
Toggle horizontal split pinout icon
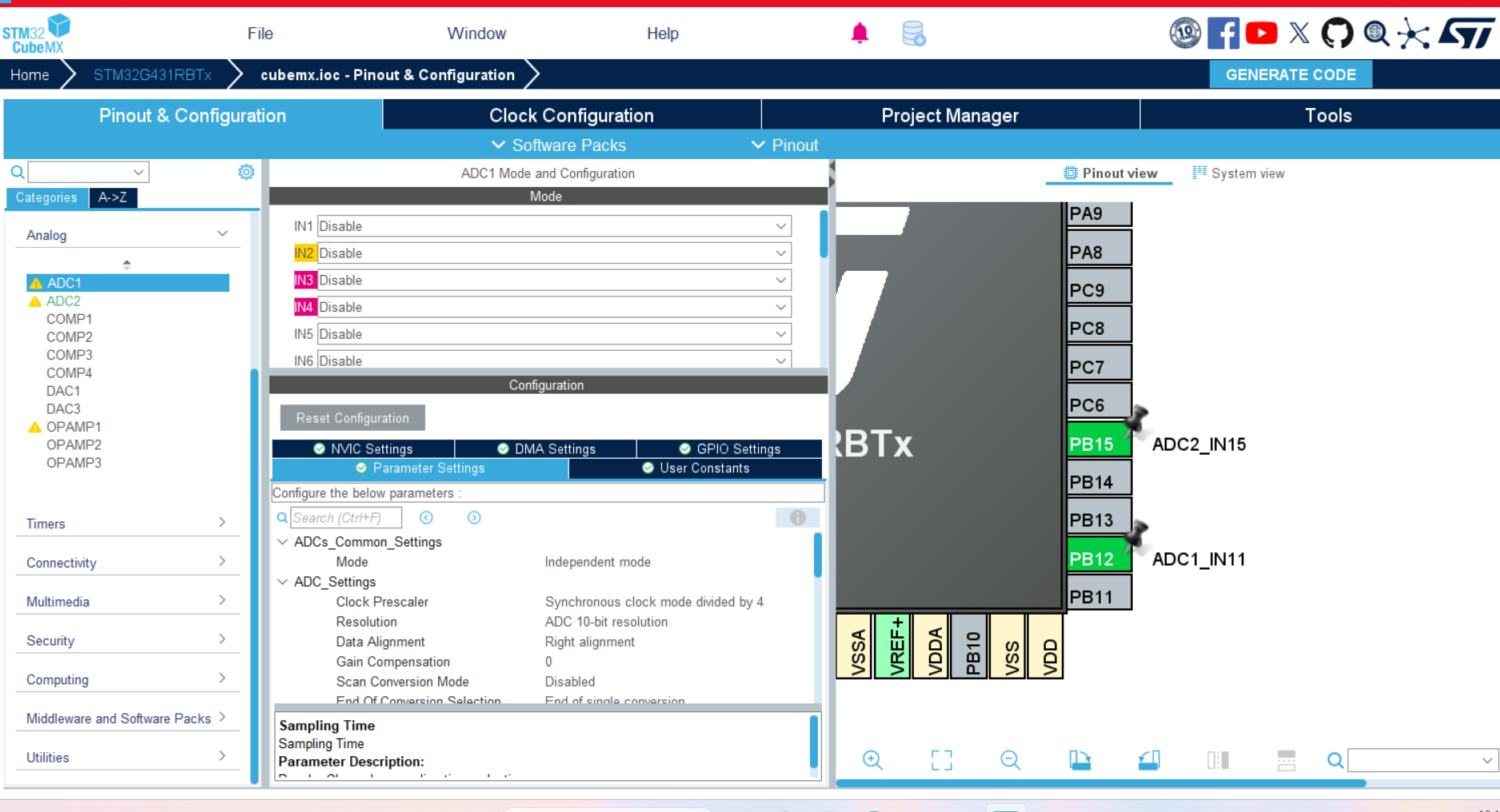pyautogui.click(x=1287, y=760)
